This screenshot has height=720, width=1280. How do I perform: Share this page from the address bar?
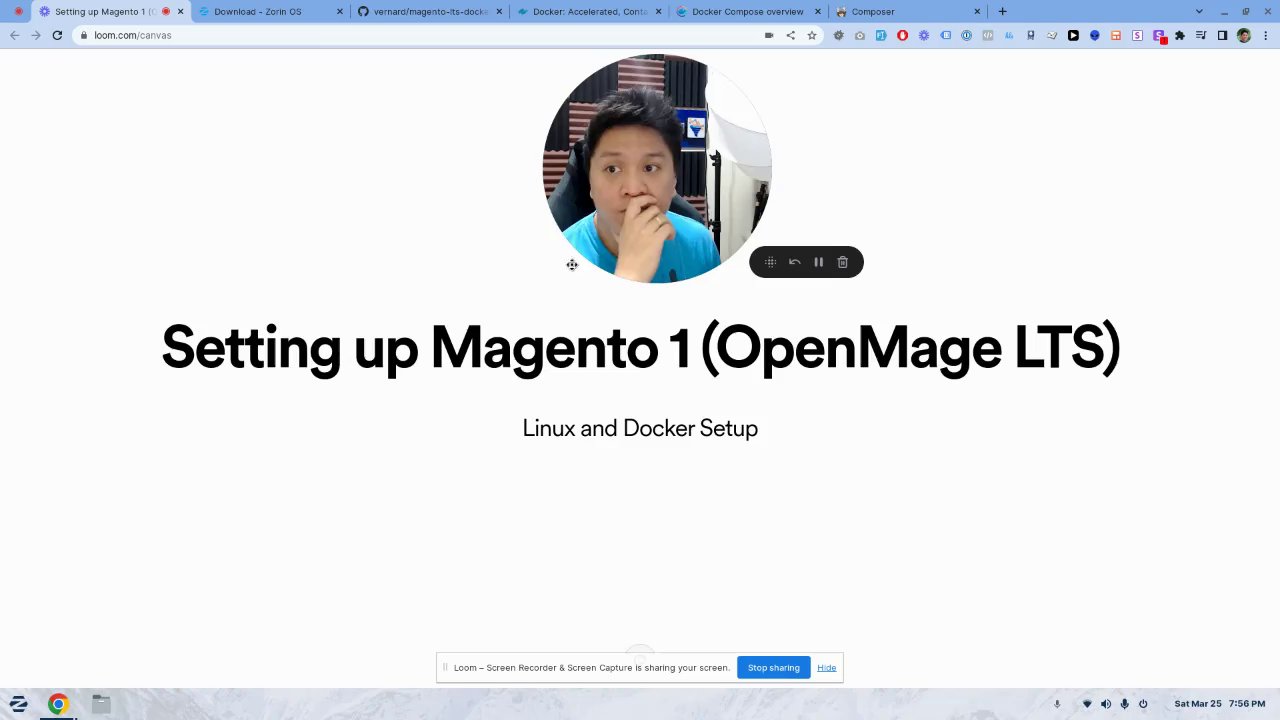pos(790,35)
